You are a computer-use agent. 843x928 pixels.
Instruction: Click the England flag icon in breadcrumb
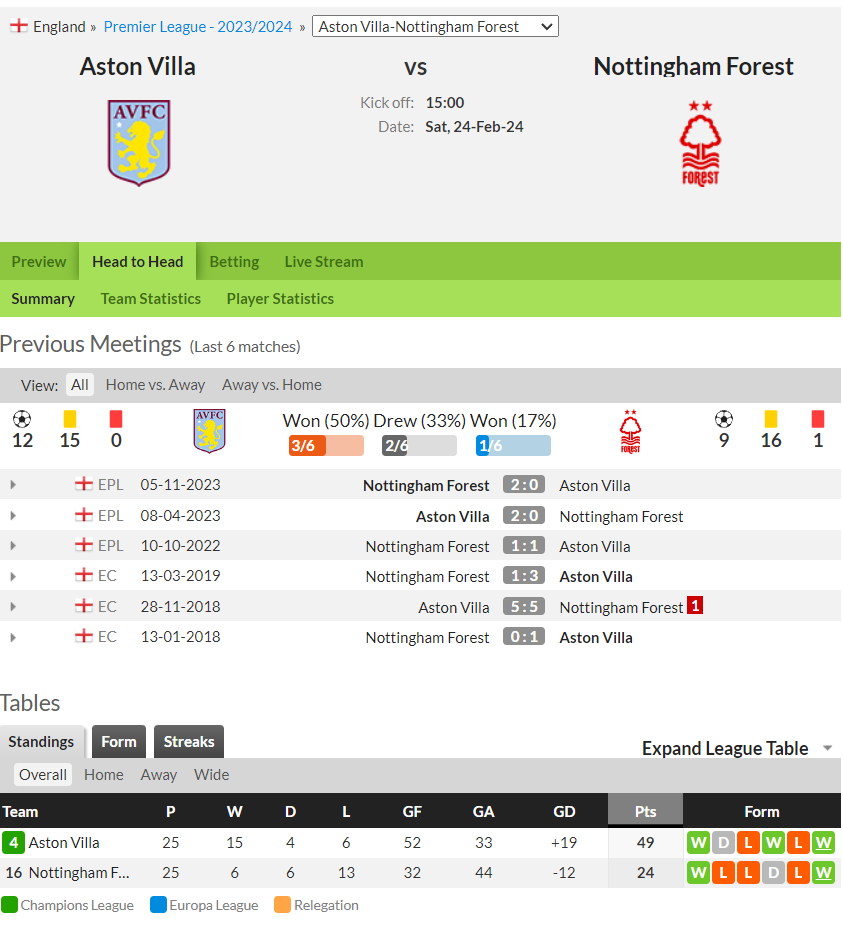[x=18, y=26]
